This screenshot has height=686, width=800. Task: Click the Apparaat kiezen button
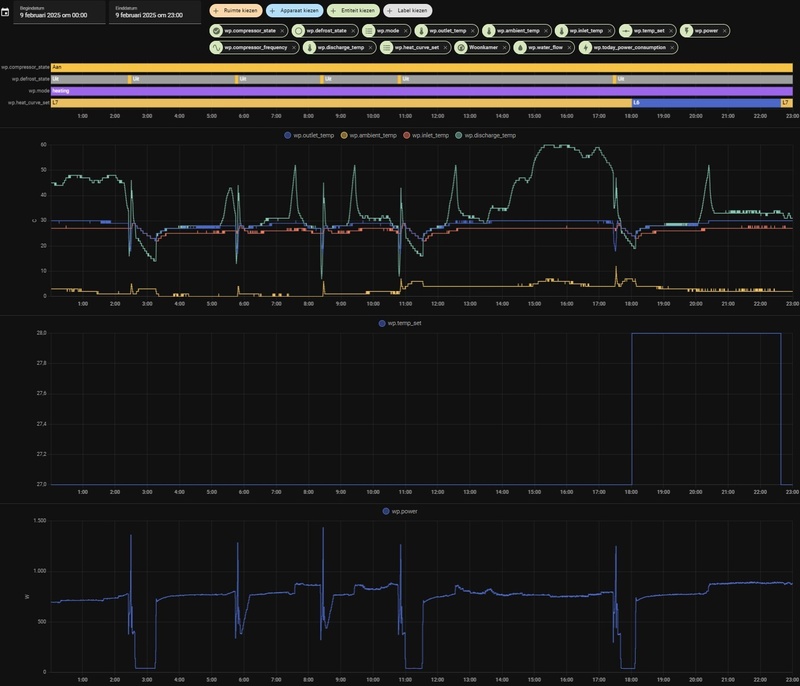click(294, 10)
